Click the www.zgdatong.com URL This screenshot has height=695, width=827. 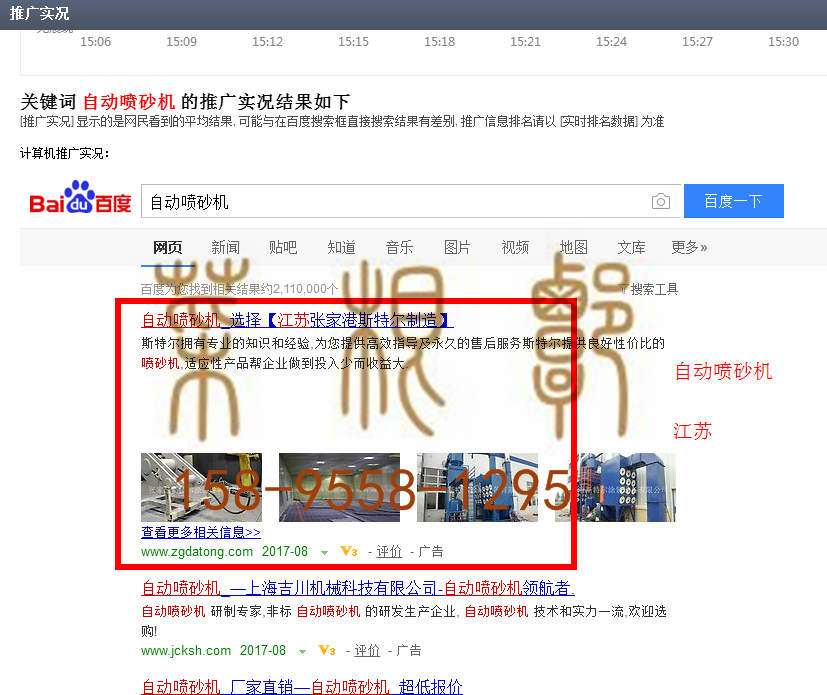coord(197,552)
